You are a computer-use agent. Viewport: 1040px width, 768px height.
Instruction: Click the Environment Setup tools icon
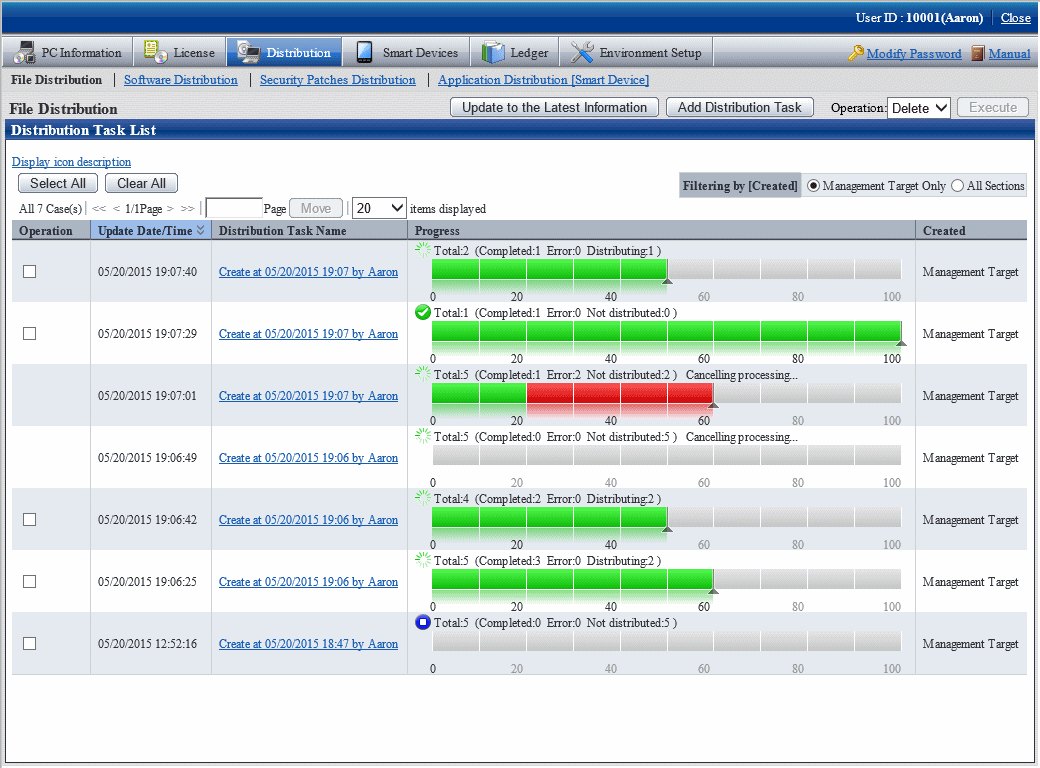[x=582, y=53]
